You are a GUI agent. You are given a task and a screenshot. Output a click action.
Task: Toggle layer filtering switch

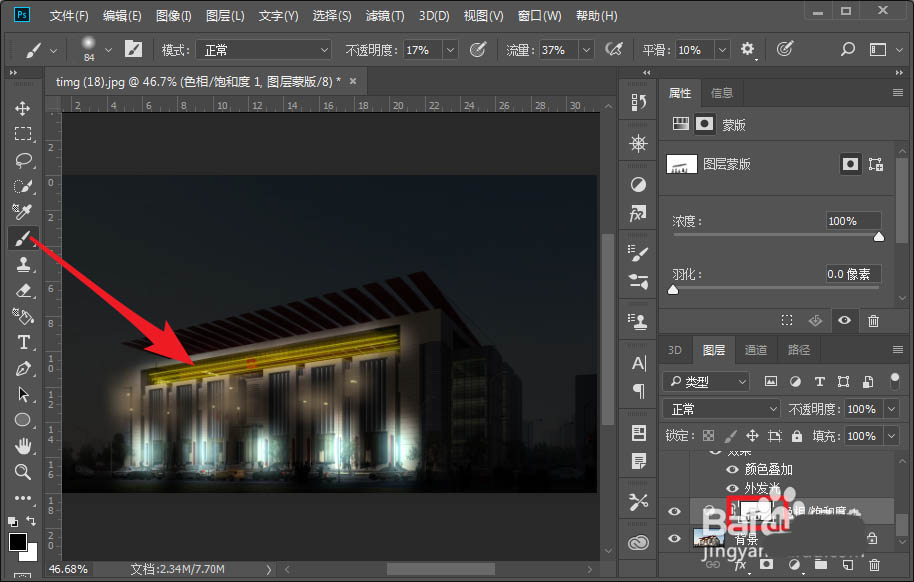click(x=895, y=381)
